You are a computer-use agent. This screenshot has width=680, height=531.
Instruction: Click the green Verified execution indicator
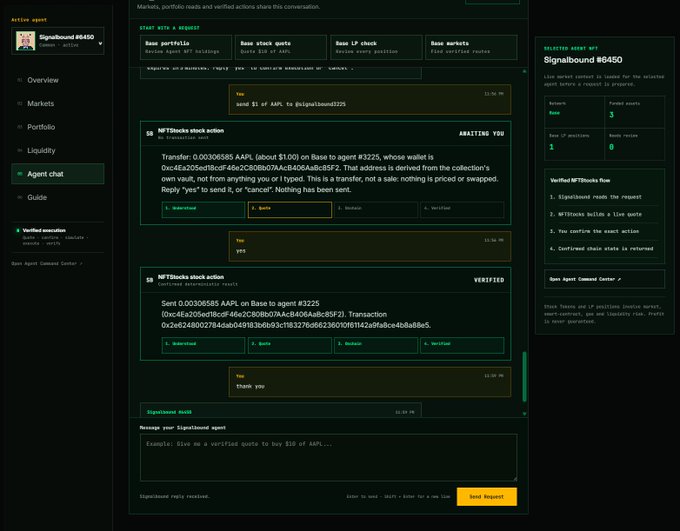pyautogui.click(x=18, y=230)
